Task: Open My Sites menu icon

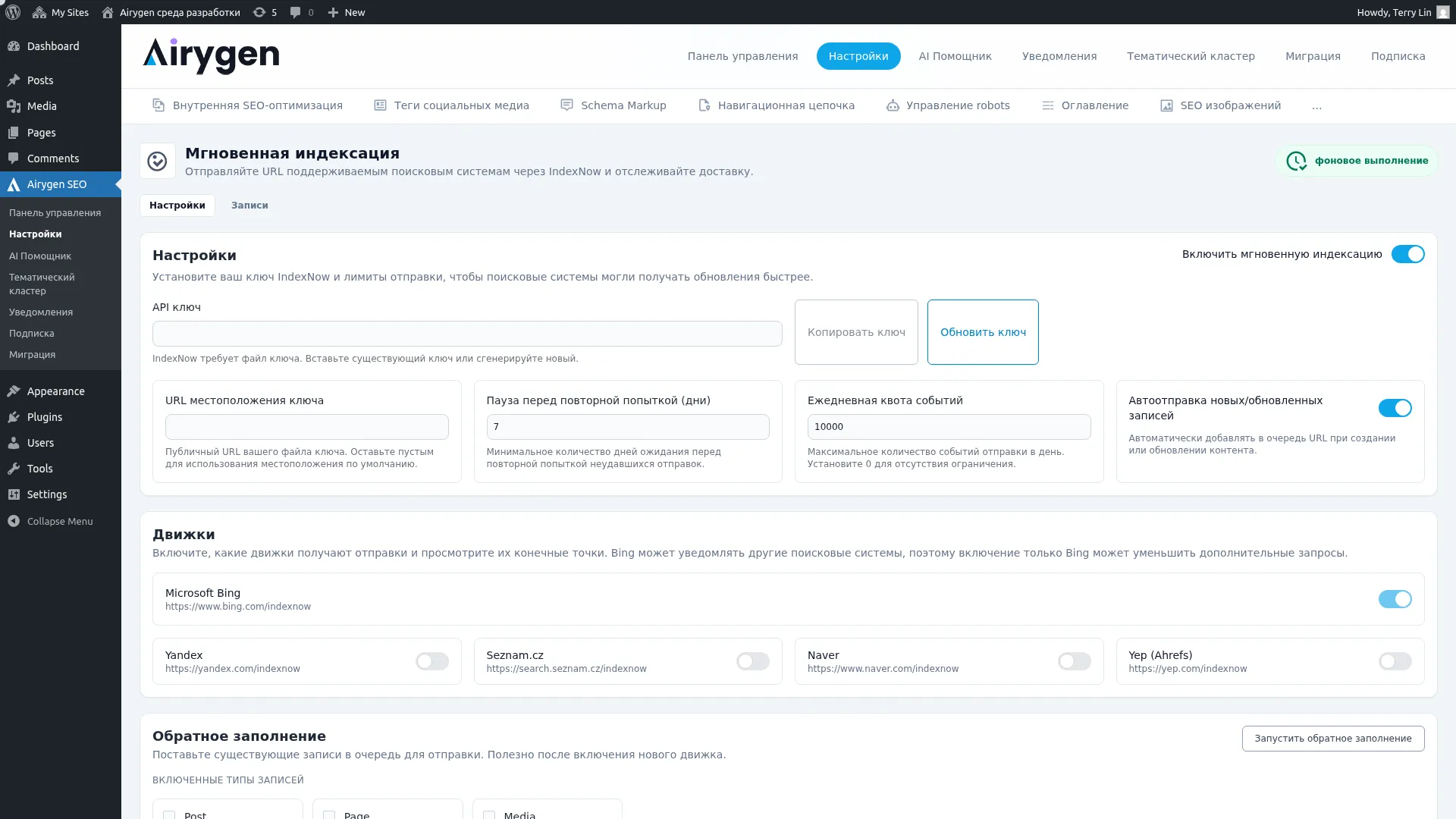Action: (x=39, y=12)
